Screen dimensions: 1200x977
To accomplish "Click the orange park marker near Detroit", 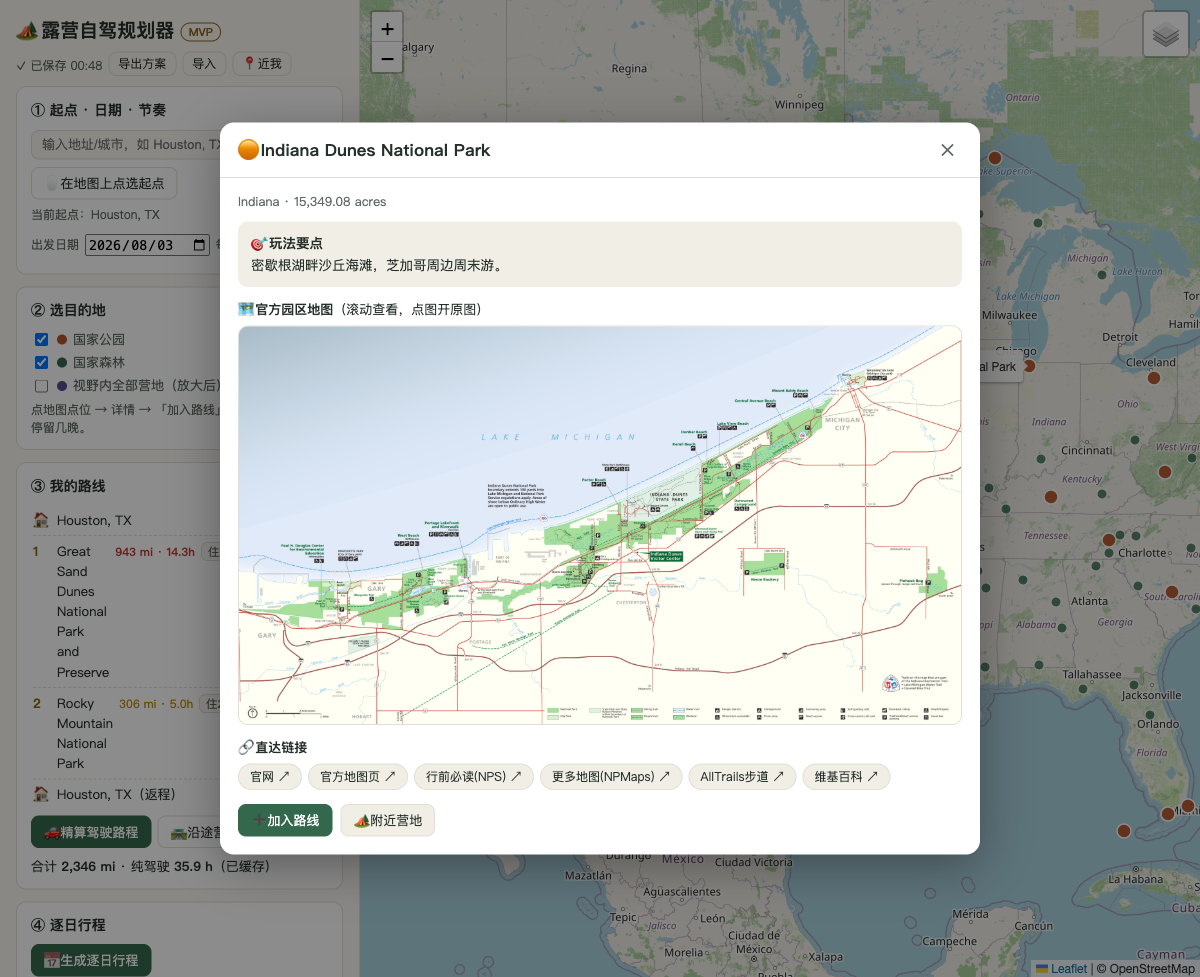I will pos(1153,378).
